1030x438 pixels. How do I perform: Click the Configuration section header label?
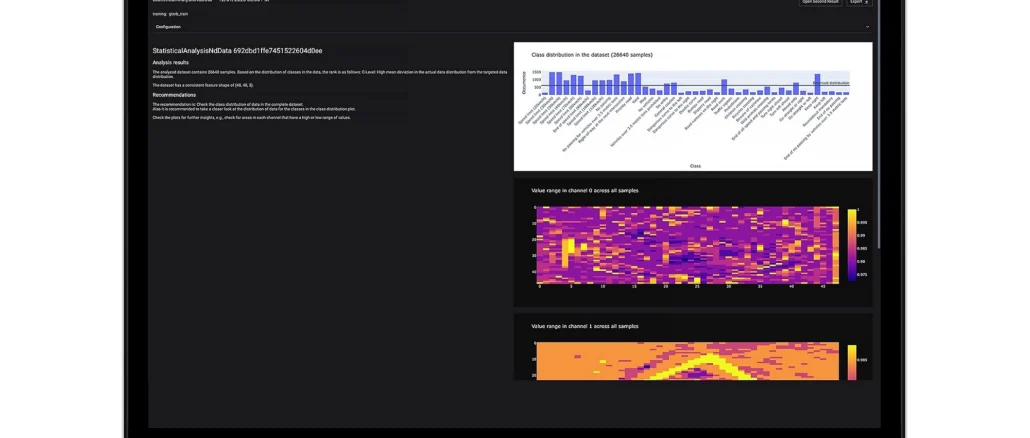(168, 27)
